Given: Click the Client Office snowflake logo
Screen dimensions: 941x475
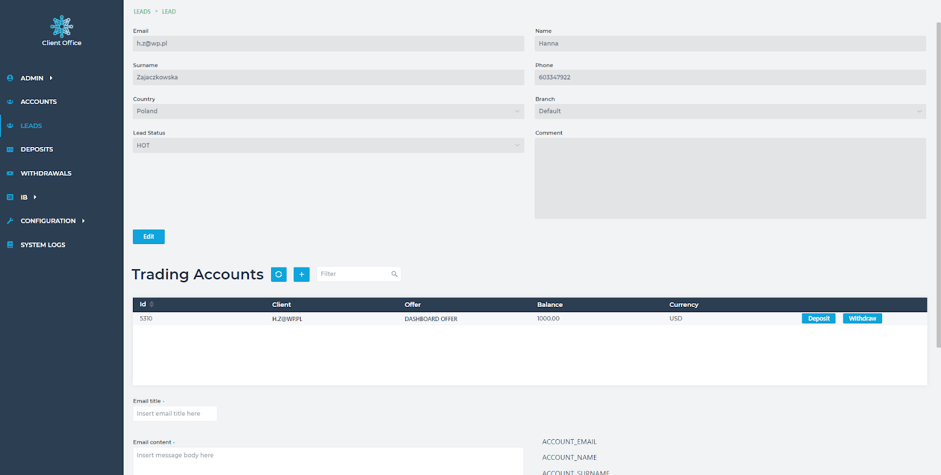Looking at the screenshot, I should tap(61, 26).
